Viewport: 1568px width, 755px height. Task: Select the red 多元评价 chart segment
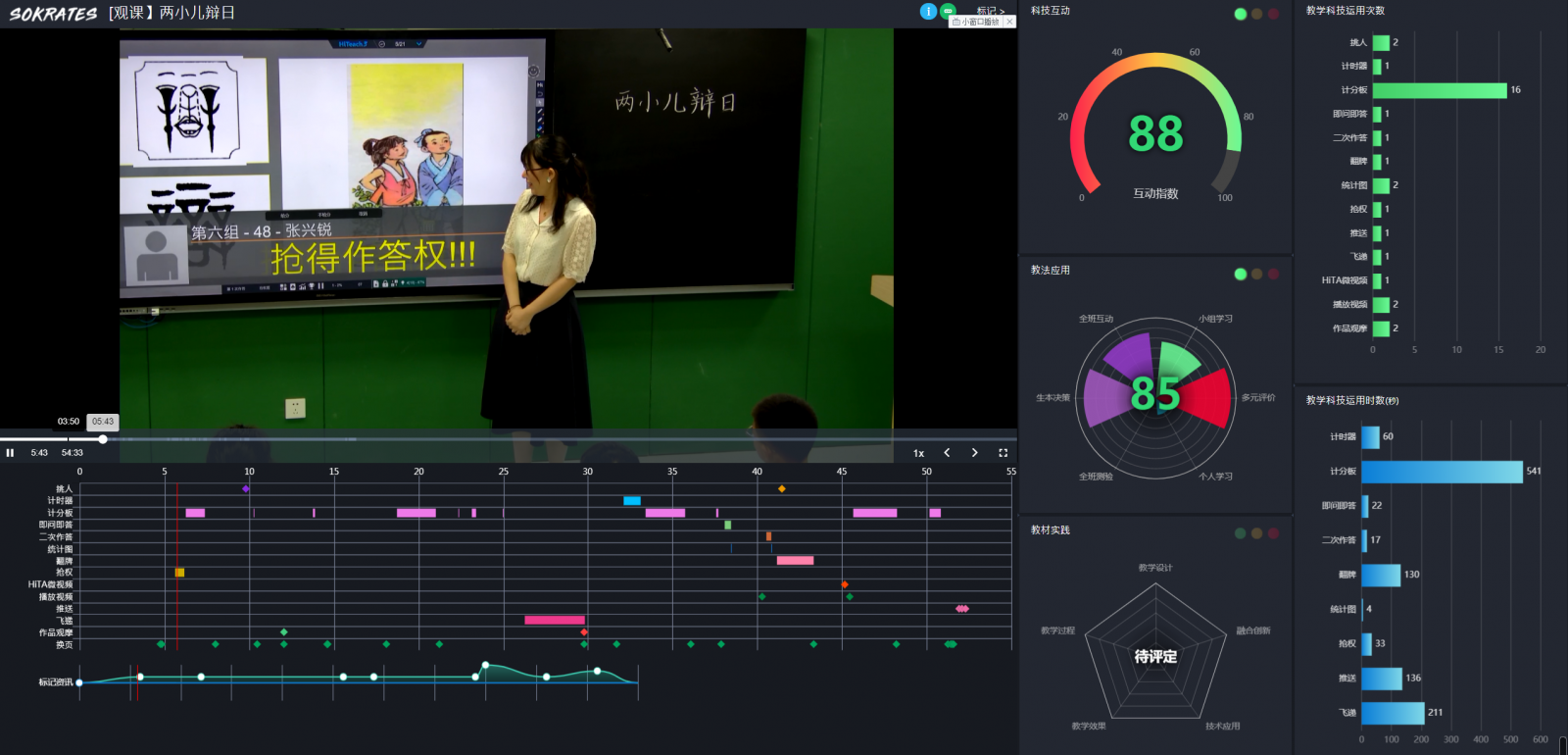[x=1212, y=396]
